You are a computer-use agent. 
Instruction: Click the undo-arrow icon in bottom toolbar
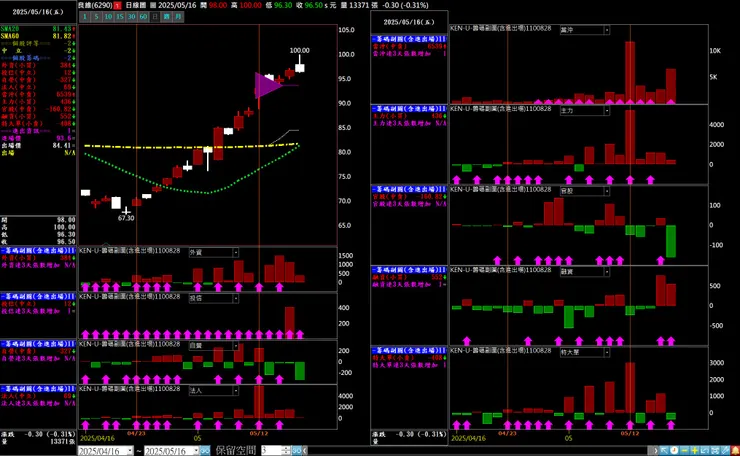click(705, 450)
